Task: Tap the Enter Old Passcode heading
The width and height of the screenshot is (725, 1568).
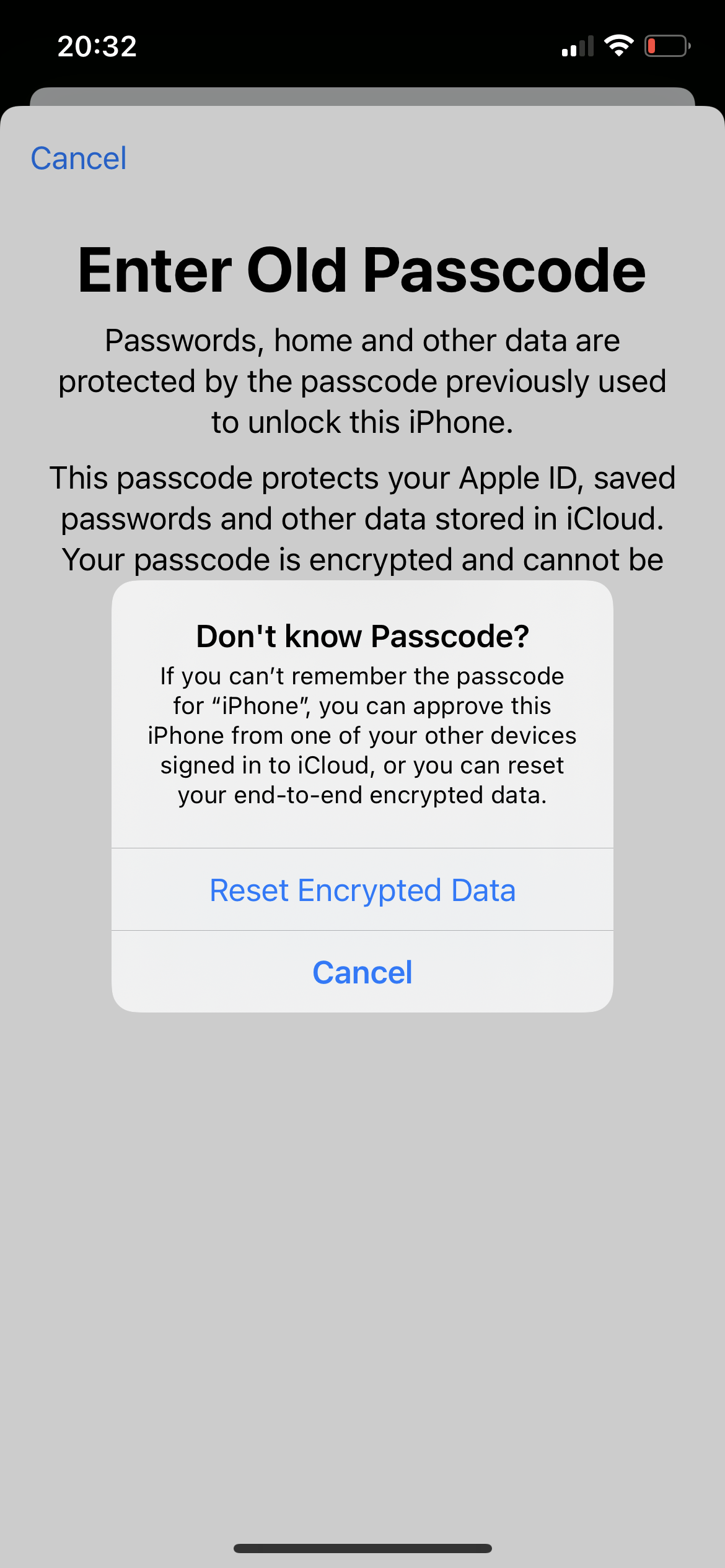Action: [x=362, y=270]
